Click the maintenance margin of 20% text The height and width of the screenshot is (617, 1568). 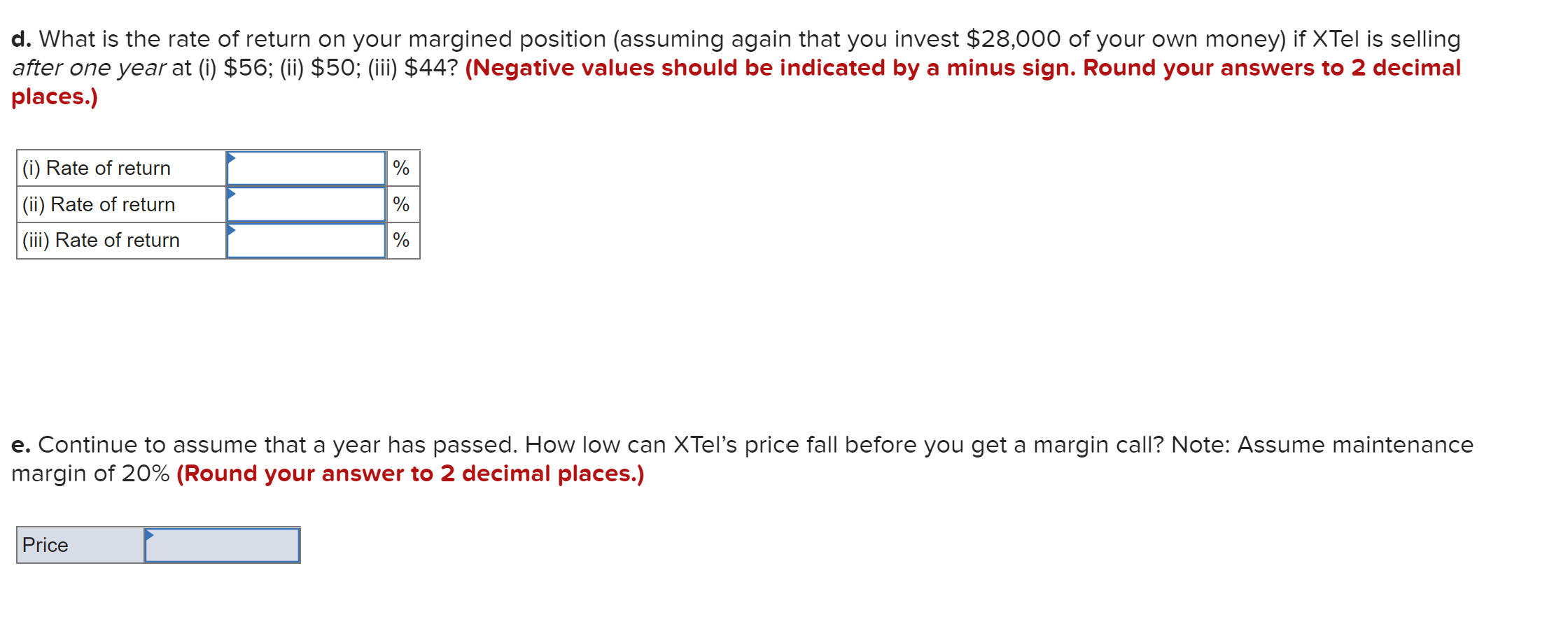tap(91, 474)
